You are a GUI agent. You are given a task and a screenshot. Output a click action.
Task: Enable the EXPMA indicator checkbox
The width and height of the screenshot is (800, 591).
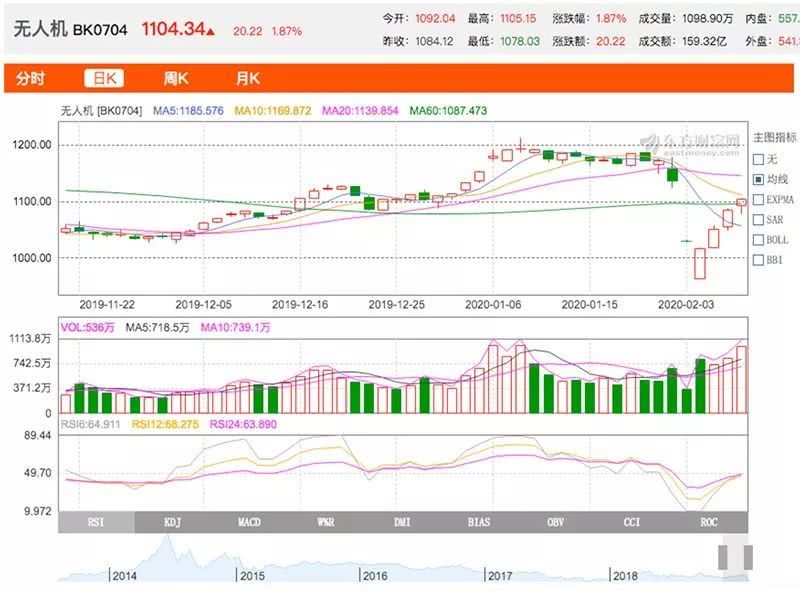coord(759,199)
